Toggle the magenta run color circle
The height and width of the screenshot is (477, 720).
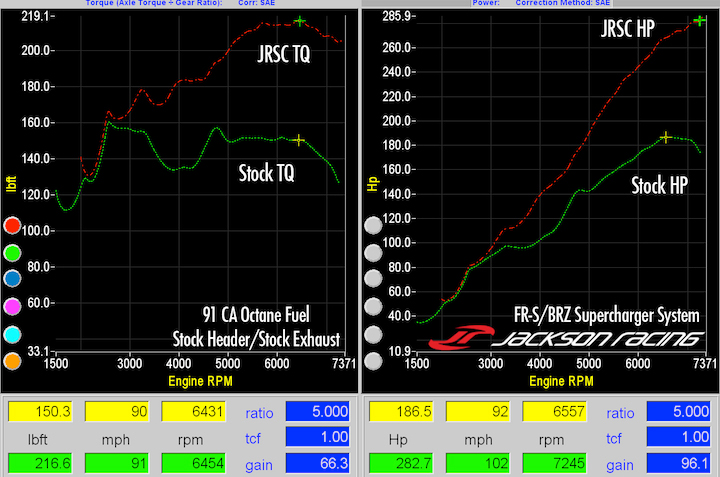point(12,306)
